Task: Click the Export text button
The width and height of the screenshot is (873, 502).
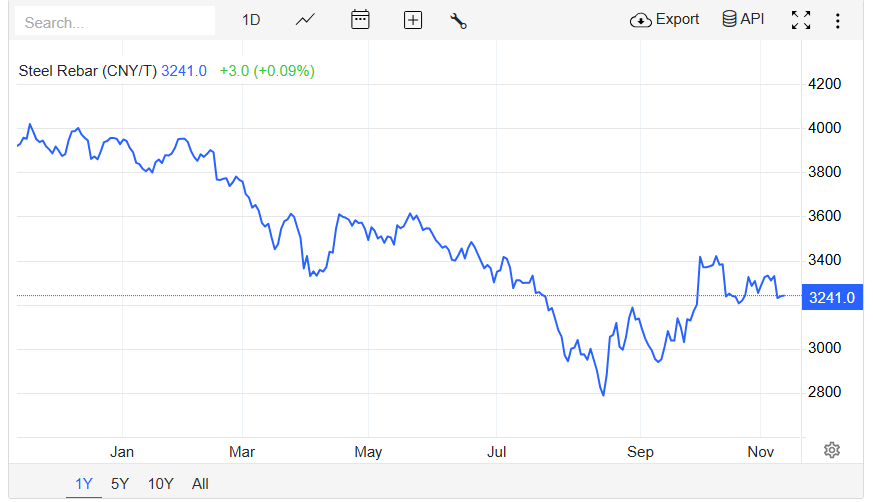Action: point(677,20)
